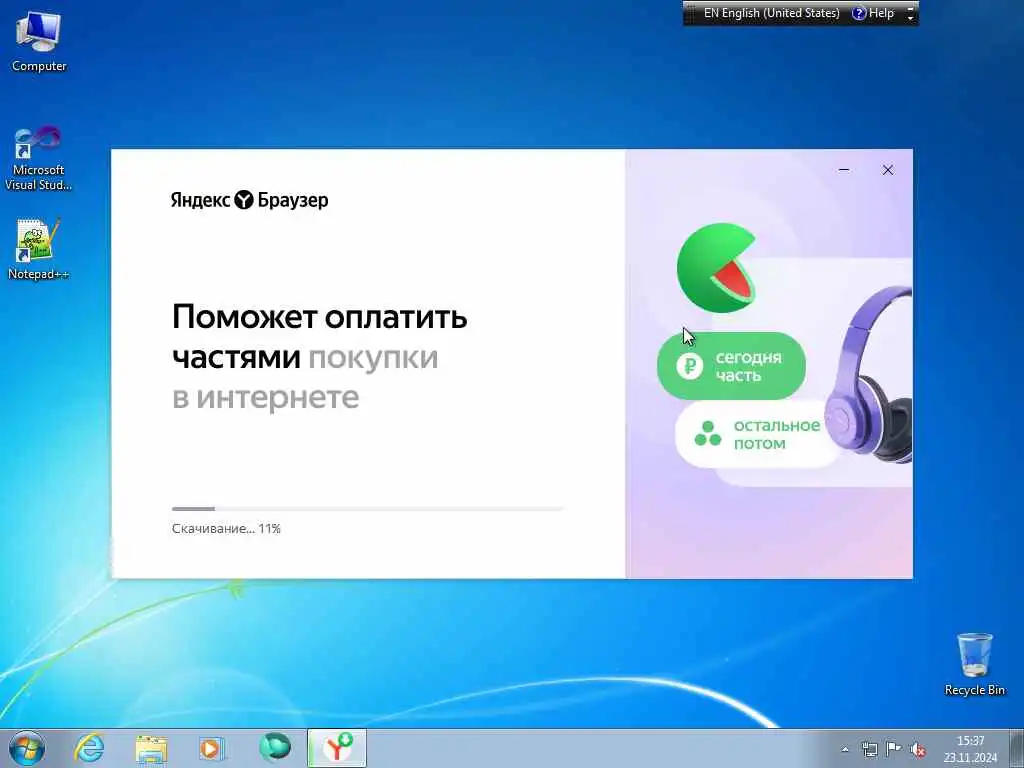
Task: Open the Windows Start menu
Action: (27, 748)
